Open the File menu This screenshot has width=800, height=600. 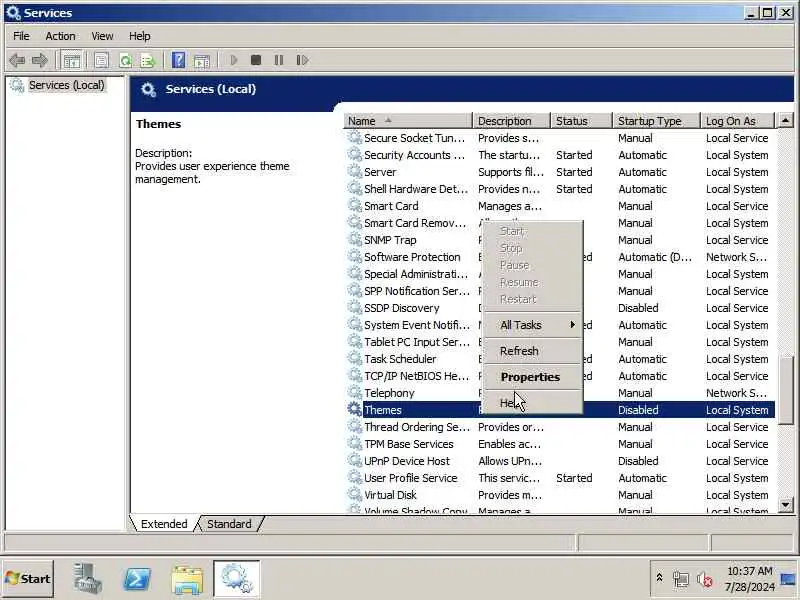click(21, 36)
